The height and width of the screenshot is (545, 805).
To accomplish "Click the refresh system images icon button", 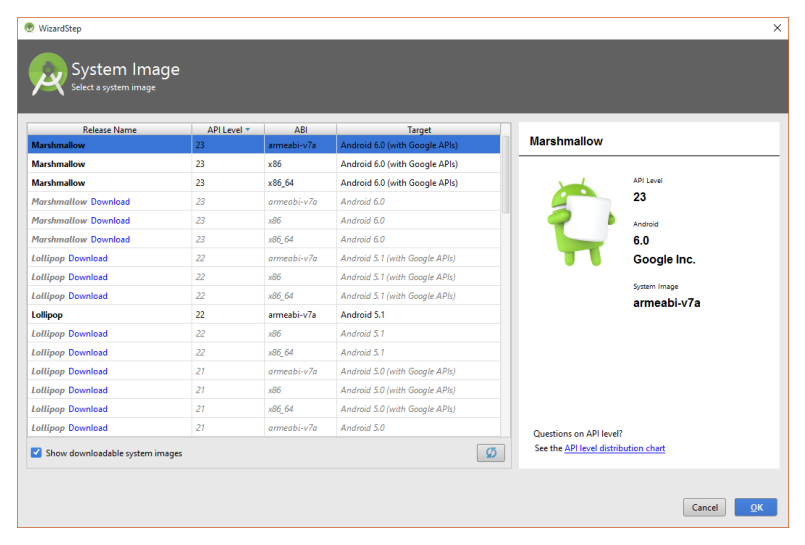I will 490,453.
